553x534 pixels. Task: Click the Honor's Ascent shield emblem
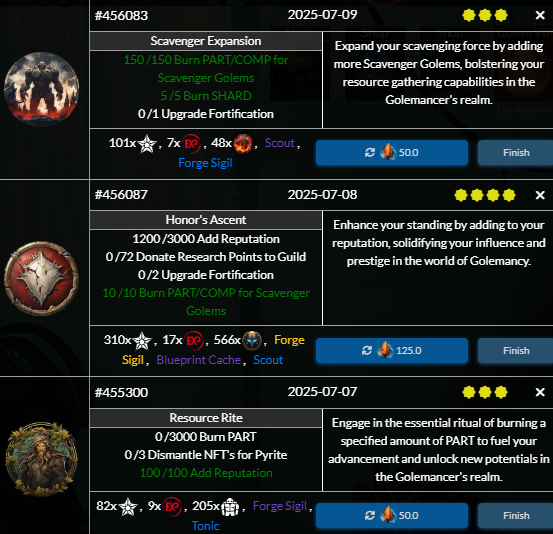[42, 278]
